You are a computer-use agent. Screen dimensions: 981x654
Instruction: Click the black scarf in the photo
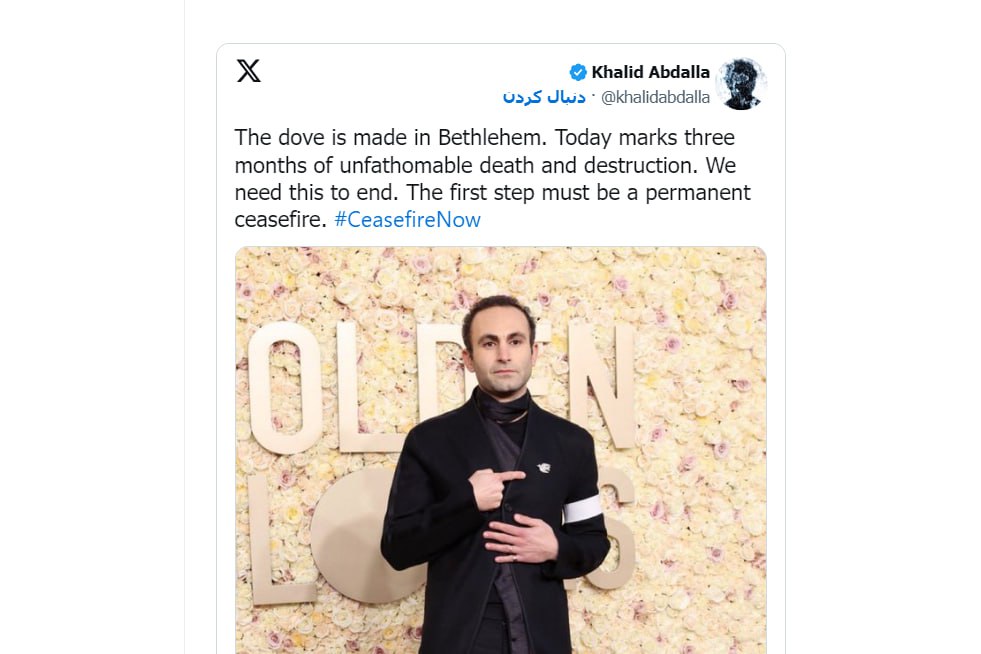502,407
